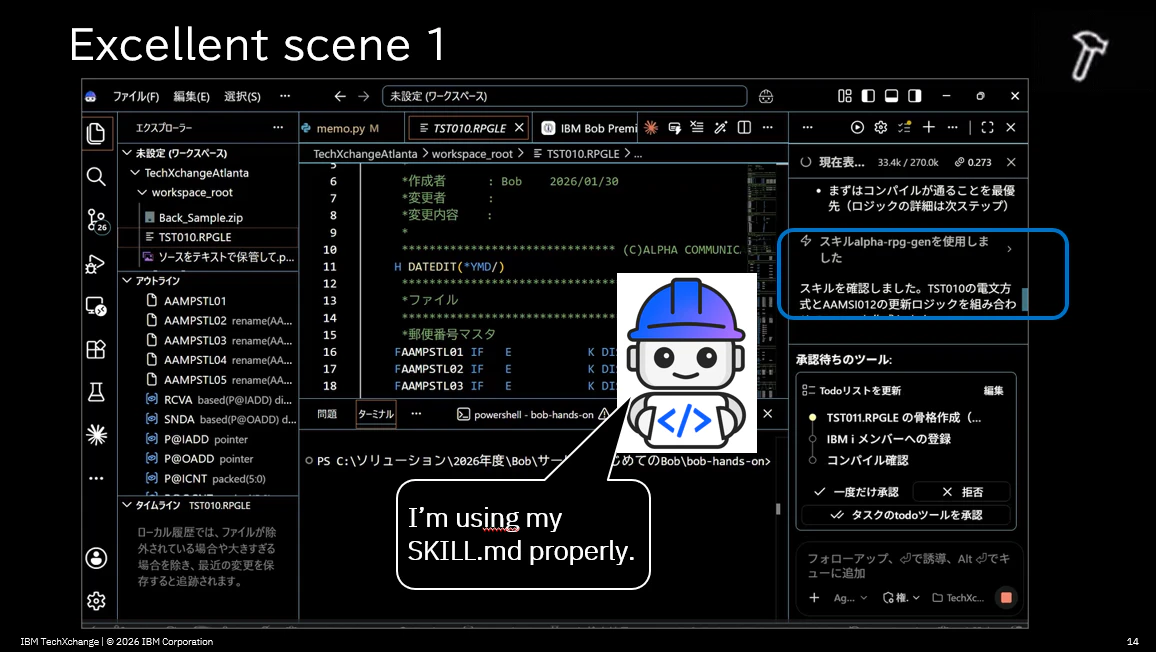Open the Remote Explorer view
The width and height of the screenshot is (1156, 652).
pyautogui.click(x=96, y=306)
